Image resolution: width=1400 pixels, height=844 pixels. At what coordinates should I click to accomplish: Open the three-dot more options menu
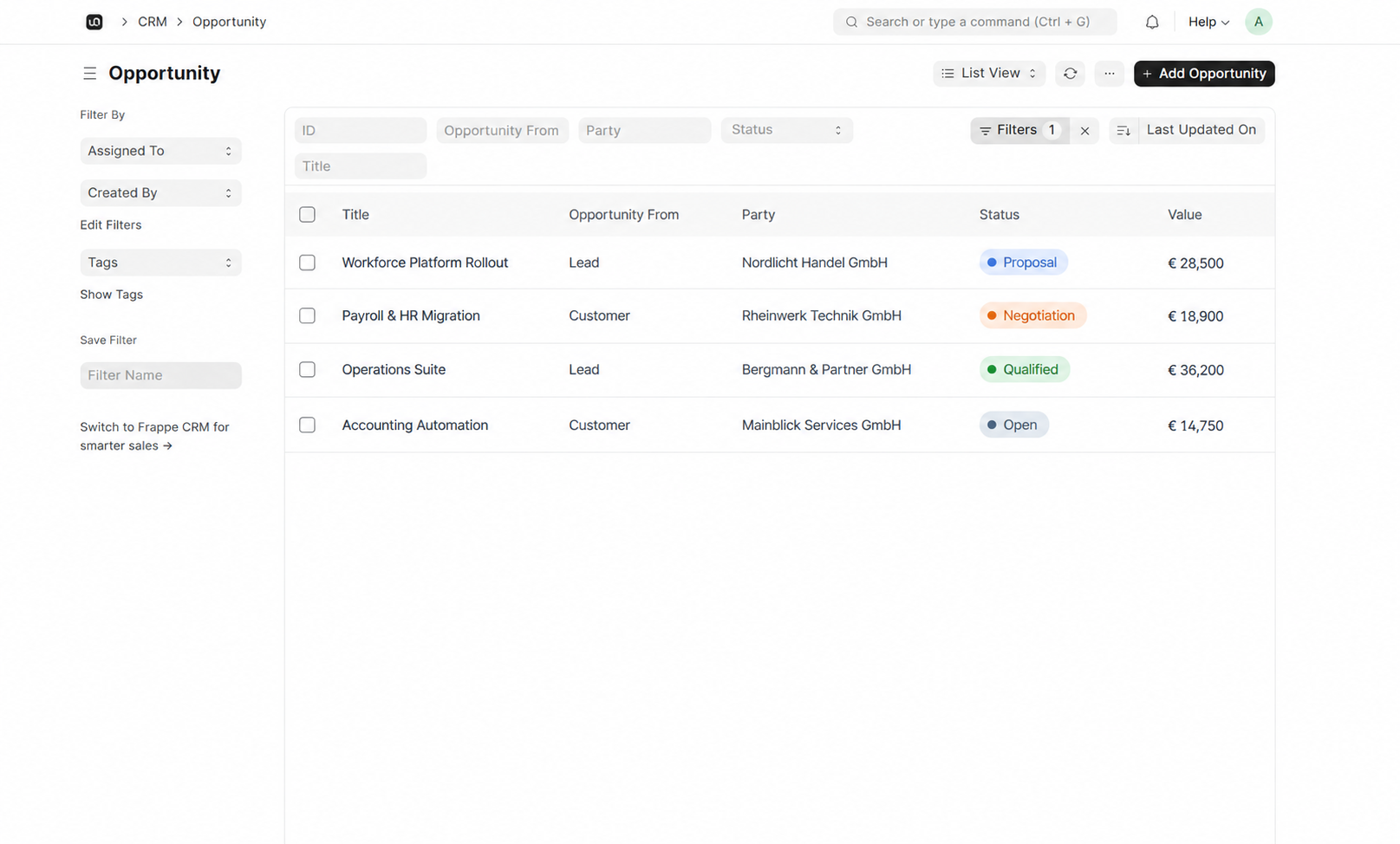[x=1110, y=74]
